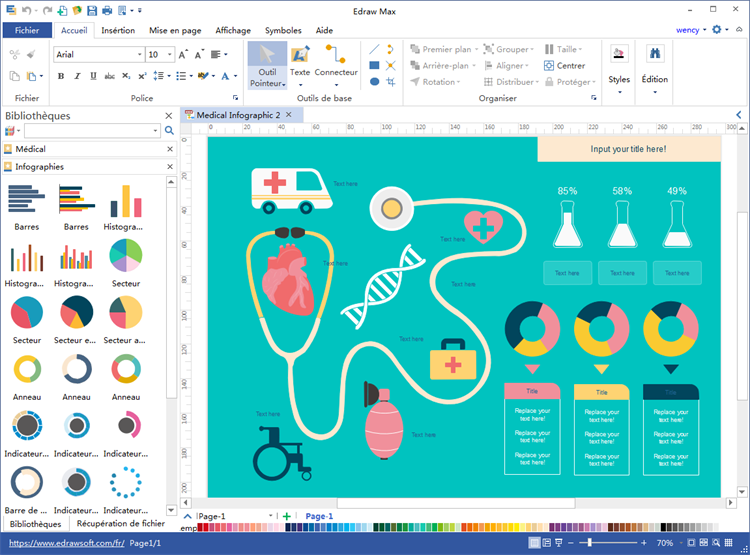Pick the line drawing tool

click(x=375, y=49)
